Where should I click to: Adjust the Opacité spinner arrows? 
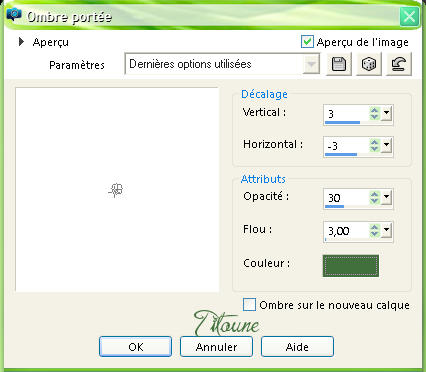(375, 197)
